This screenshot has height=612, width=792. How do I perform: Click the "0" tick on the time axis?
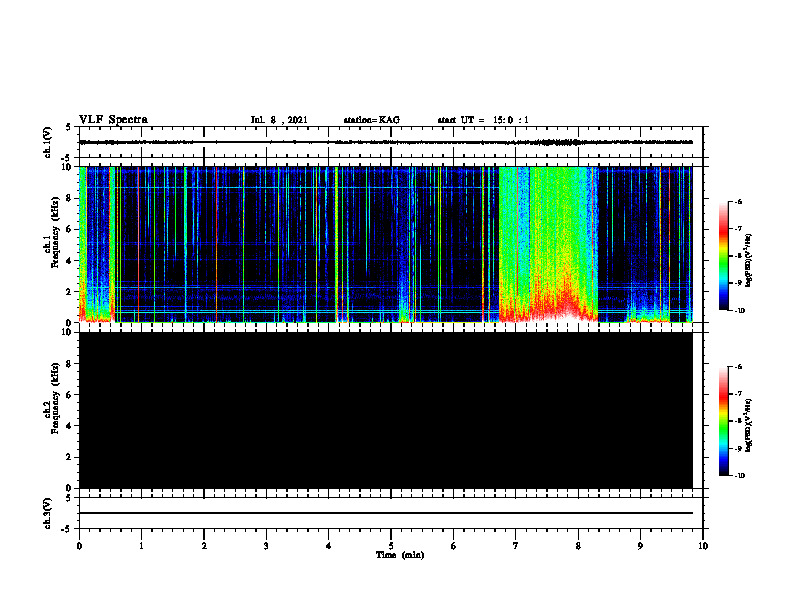(x=79, y=546)
